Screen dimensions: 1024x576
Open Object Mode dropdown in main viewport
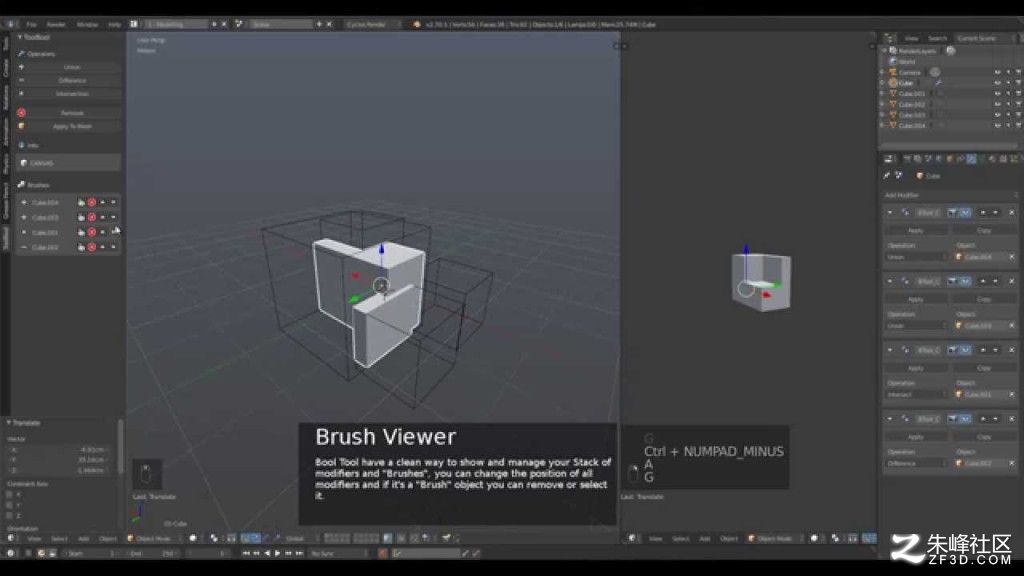pyautogui.click(x=153, y=539)
